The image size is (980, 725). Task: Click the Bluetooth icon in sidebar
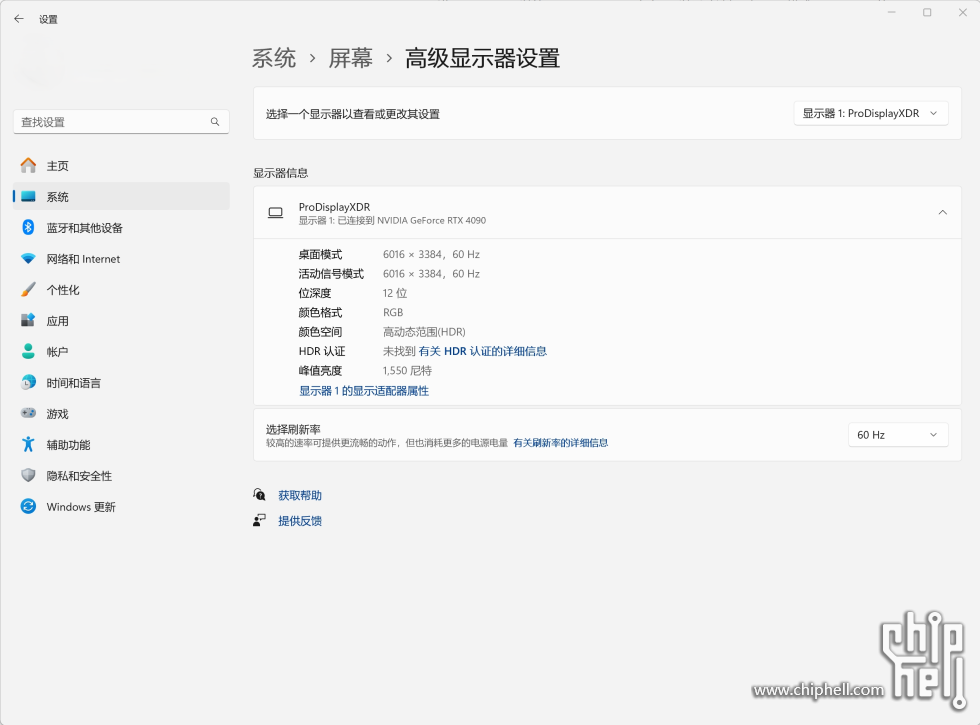coord(28,228)
